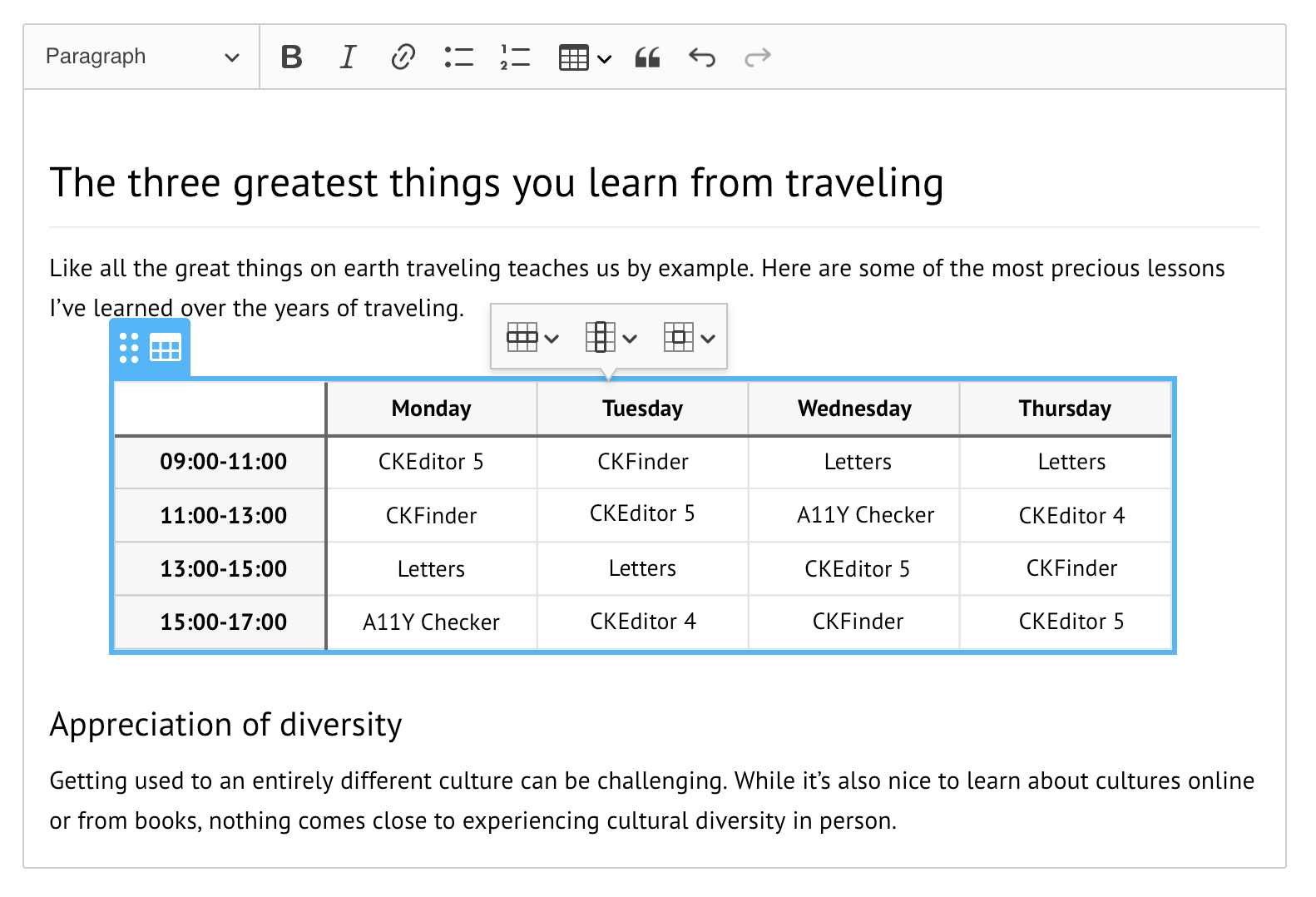Select the Monday header cell
Image resolution: width=1316 pixels, height=897 pixels.
432,409
